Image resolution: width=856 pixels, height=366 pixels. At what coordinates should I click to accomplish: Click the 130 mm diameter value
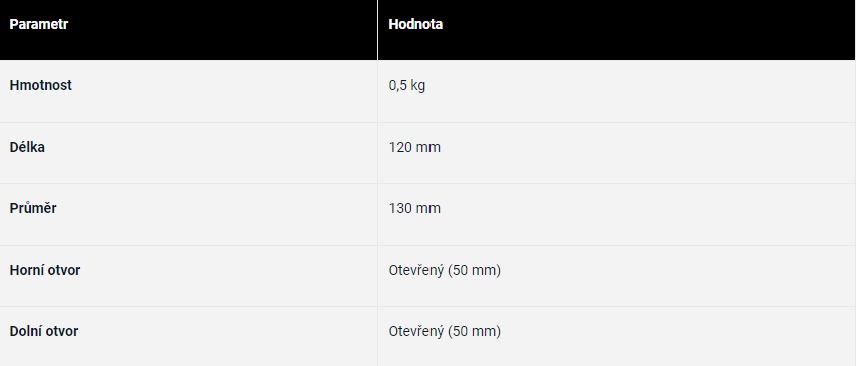pyautogui.click(x=414, y=209)
